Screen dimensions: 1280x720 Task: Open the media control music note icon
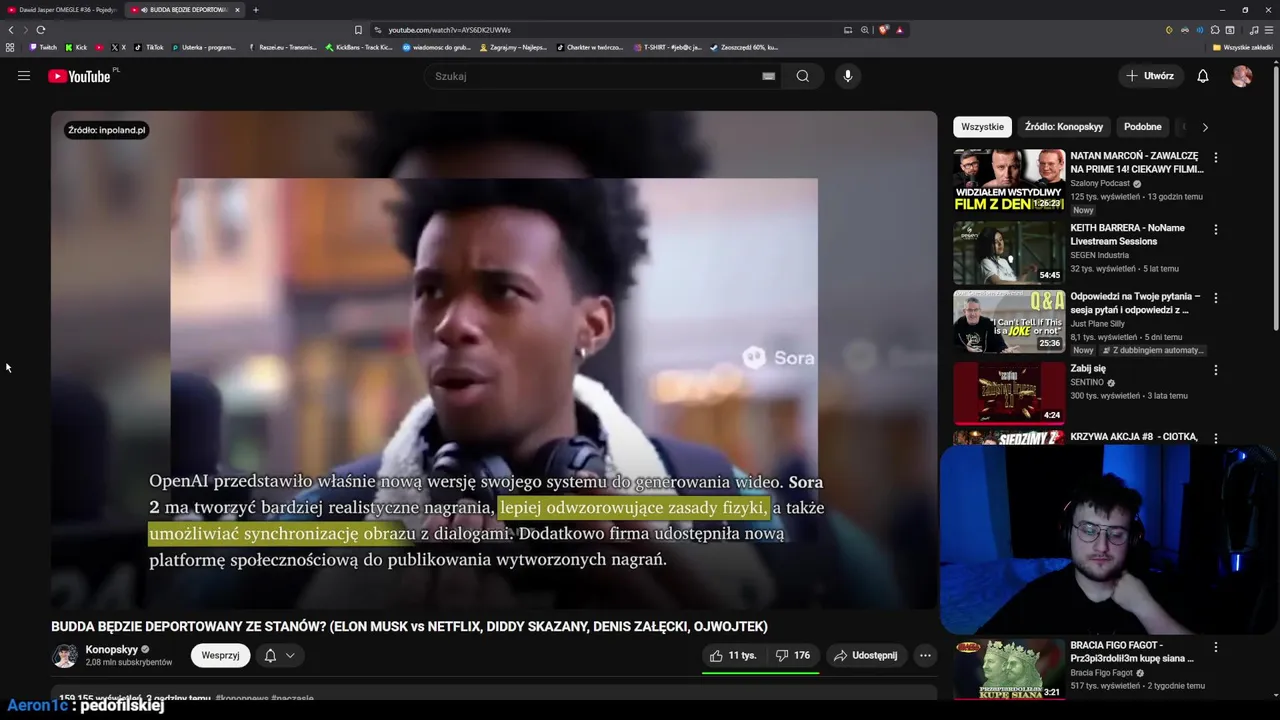(x=1254, y=30)
